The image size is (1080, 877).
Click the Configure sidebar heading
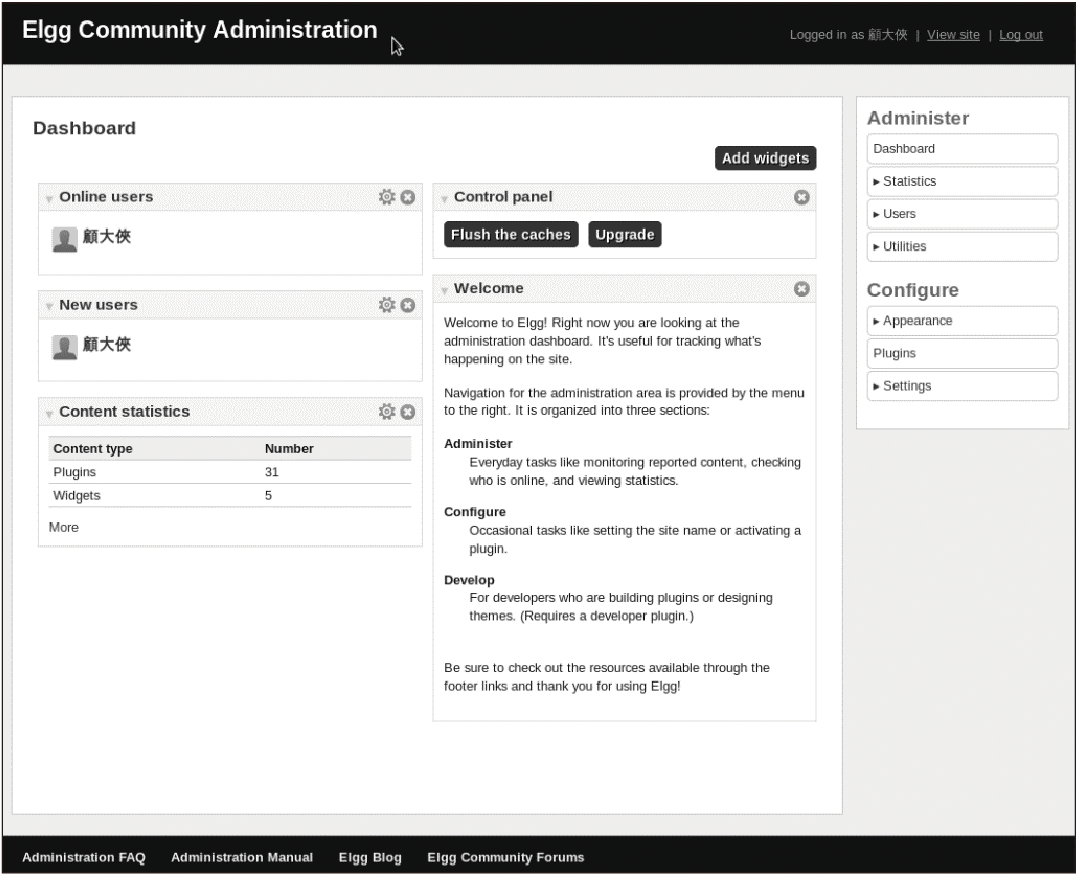point(913,291)
